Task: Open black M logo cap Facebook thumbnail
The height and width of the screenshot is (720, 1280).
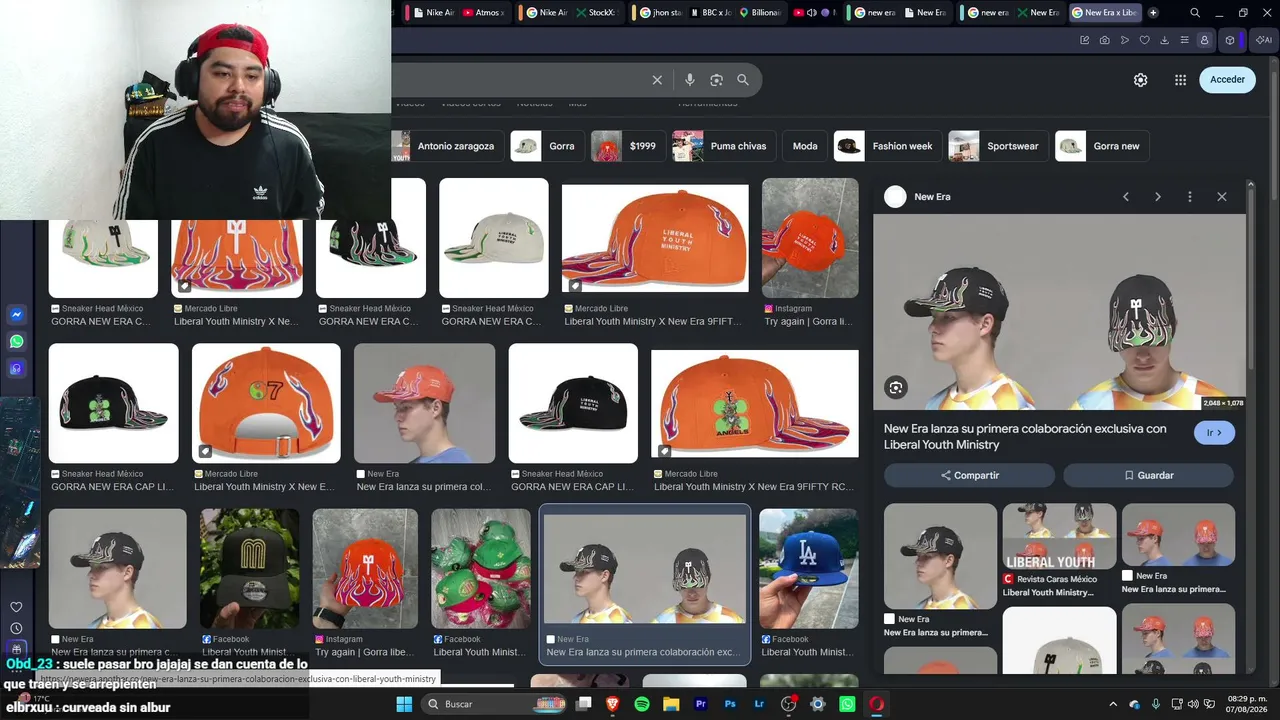Action: [250, 568]
